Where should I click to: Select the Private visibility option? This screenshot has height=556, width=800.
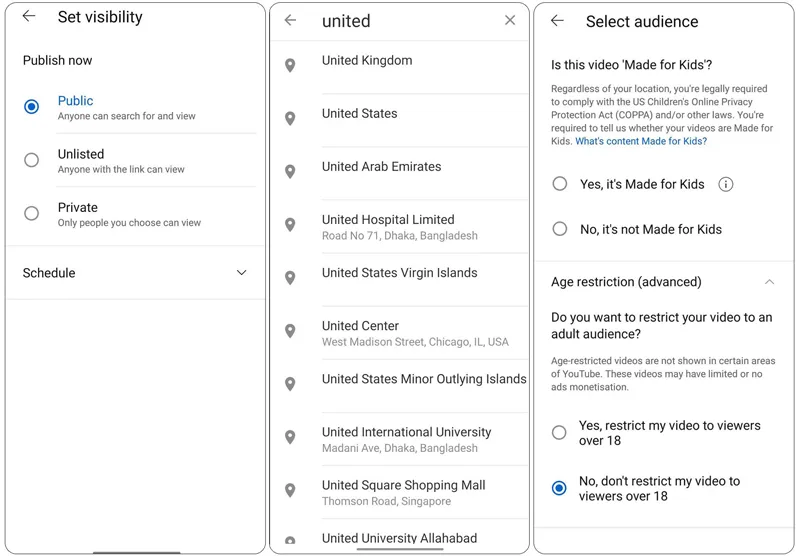pyautogui.click(x=32, y=213)
